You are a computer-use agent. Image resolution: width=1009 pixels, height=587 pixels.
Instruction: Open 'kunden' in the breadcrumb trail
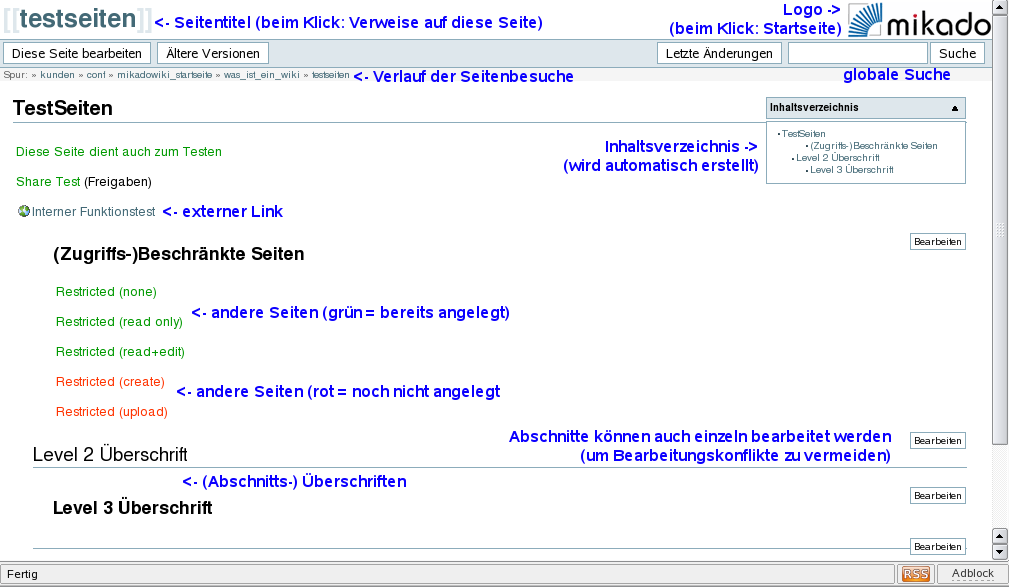click(57, 75)
